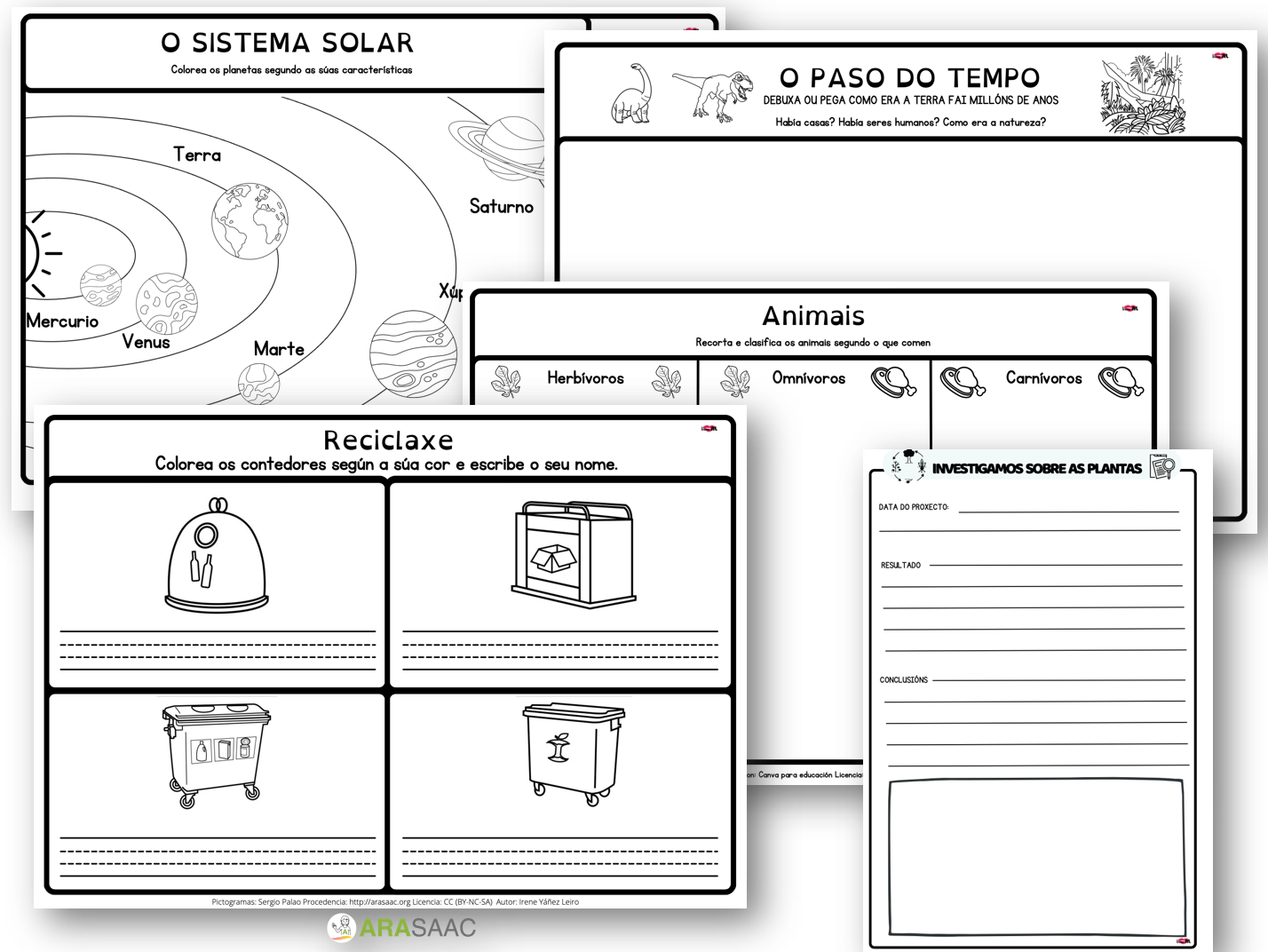This screenshot has width=1268, height=952.
Task: Click the large empty box under Conclusións
Action: pos(1036,857)
